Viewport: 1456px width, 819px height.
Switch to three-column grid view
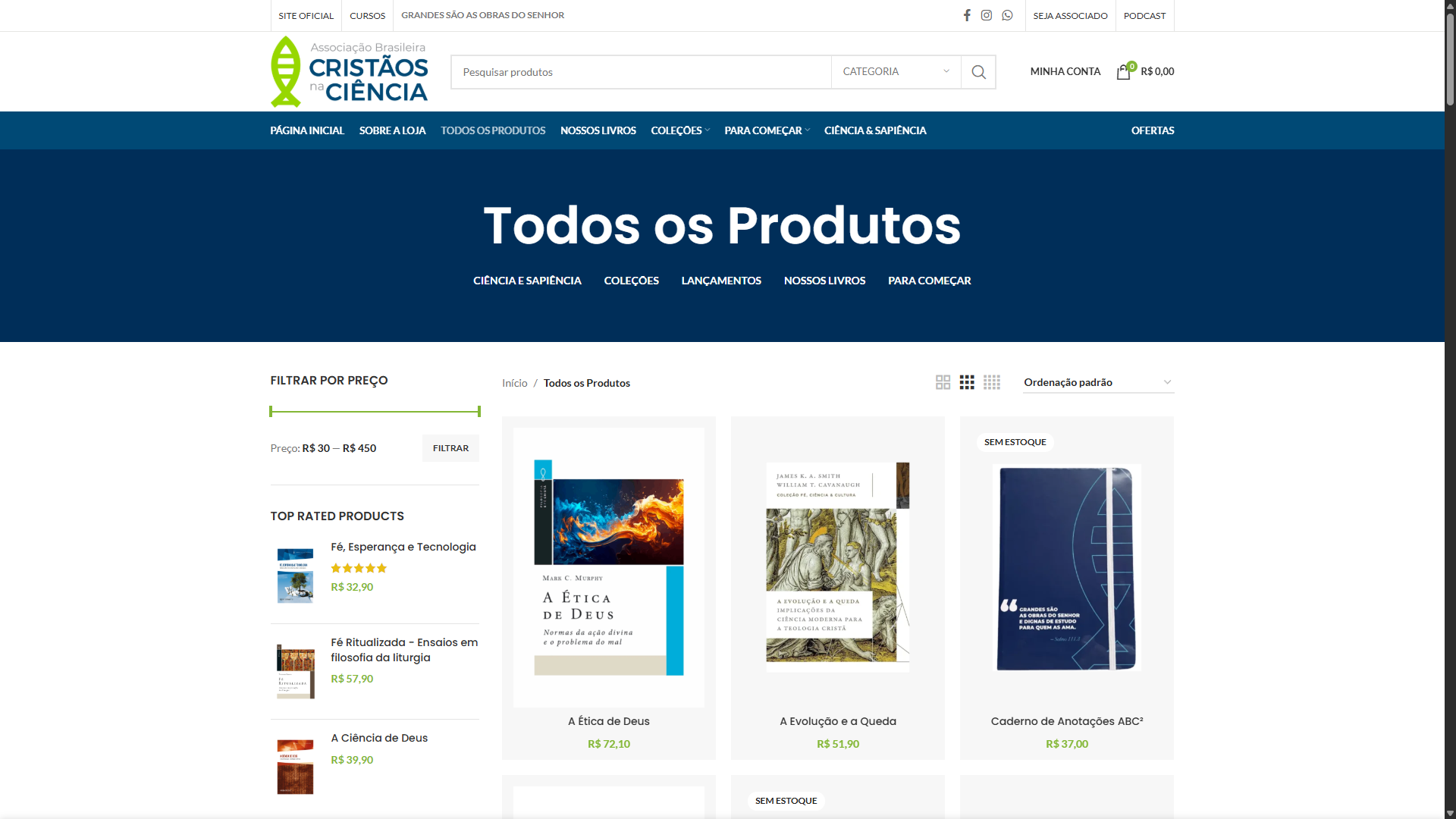[967, 382]
